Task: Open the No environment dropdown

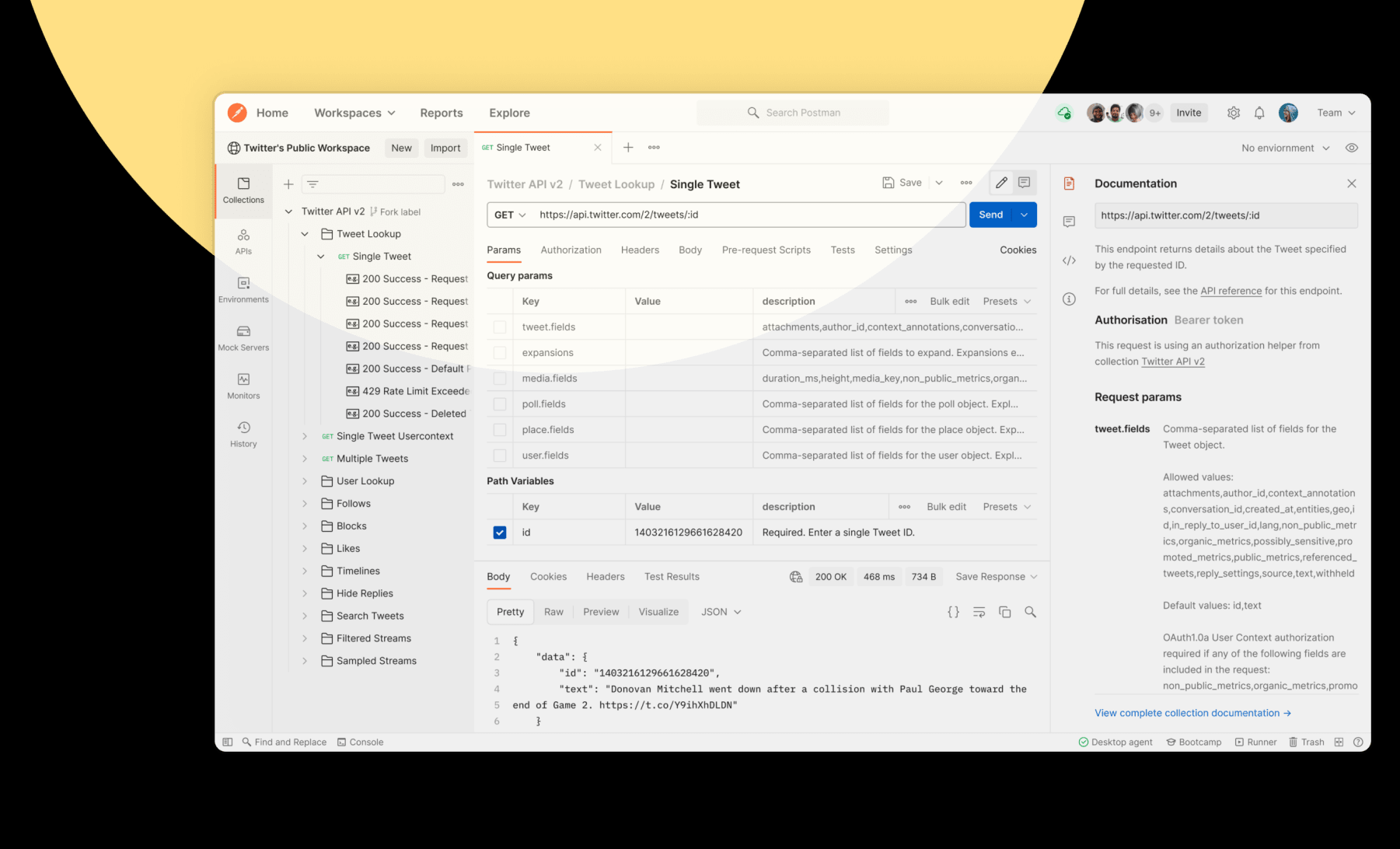Action: (1286, 148)
